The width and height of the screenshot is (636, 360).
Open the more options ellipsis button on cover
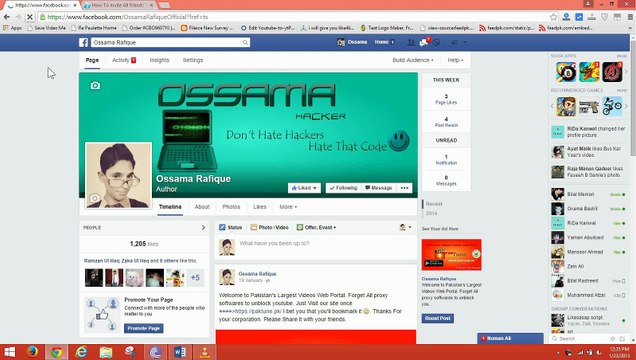coord(404,188)
